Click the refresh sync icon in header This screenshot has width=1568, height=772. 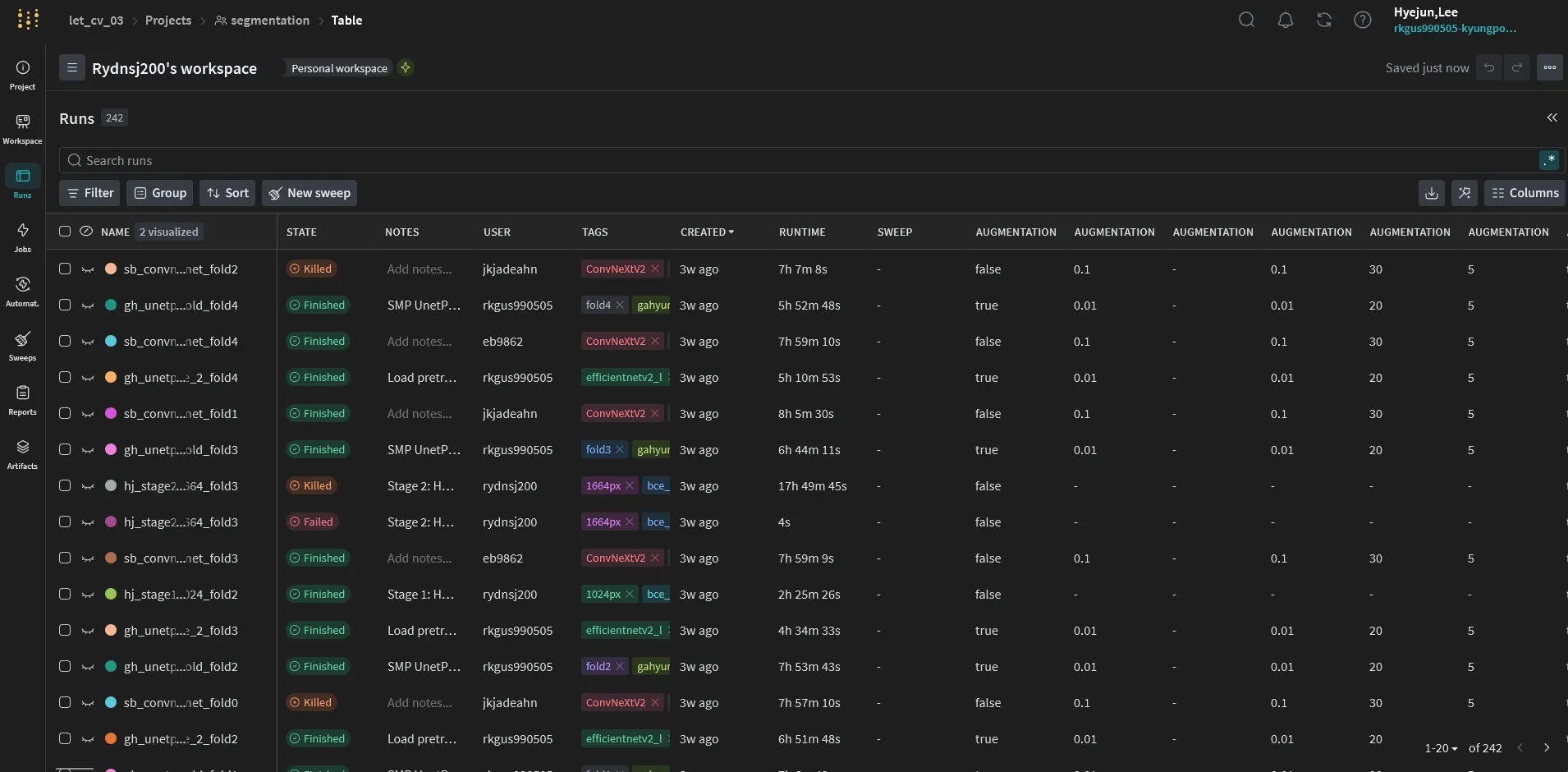[1324, 20]
